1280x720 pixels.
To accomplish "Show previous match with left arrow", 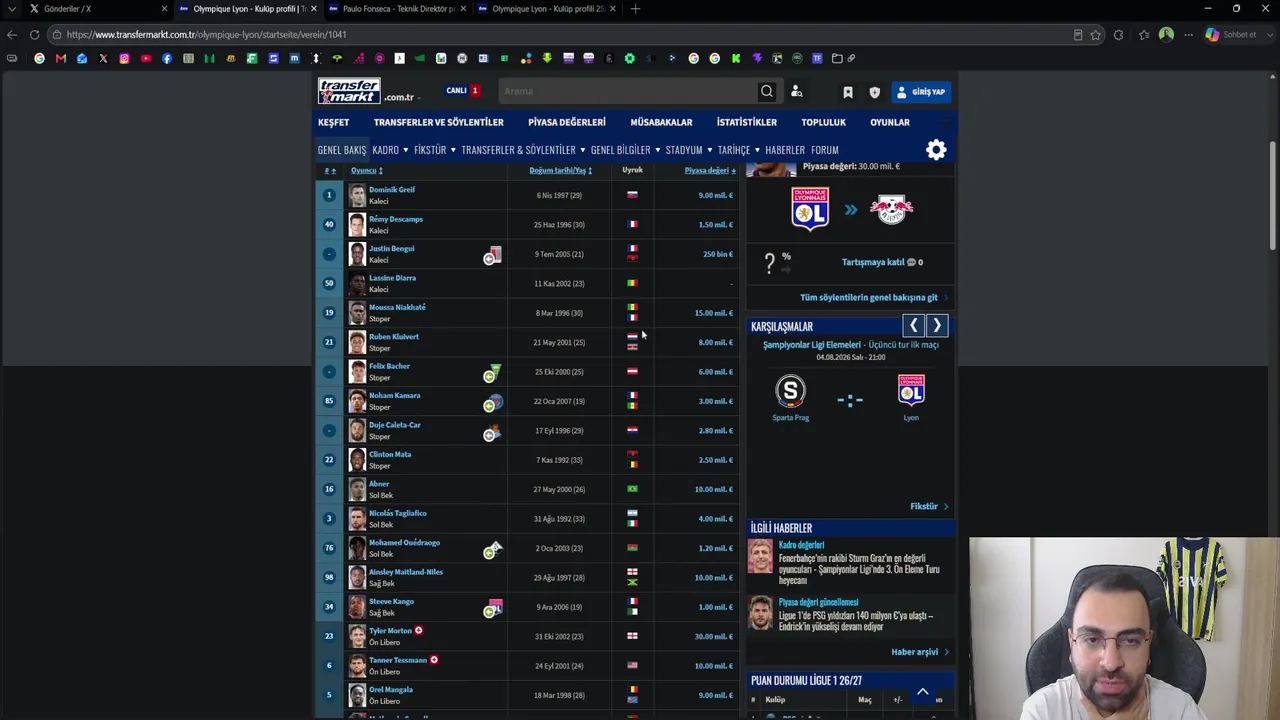I will click(x=913, y=326).
